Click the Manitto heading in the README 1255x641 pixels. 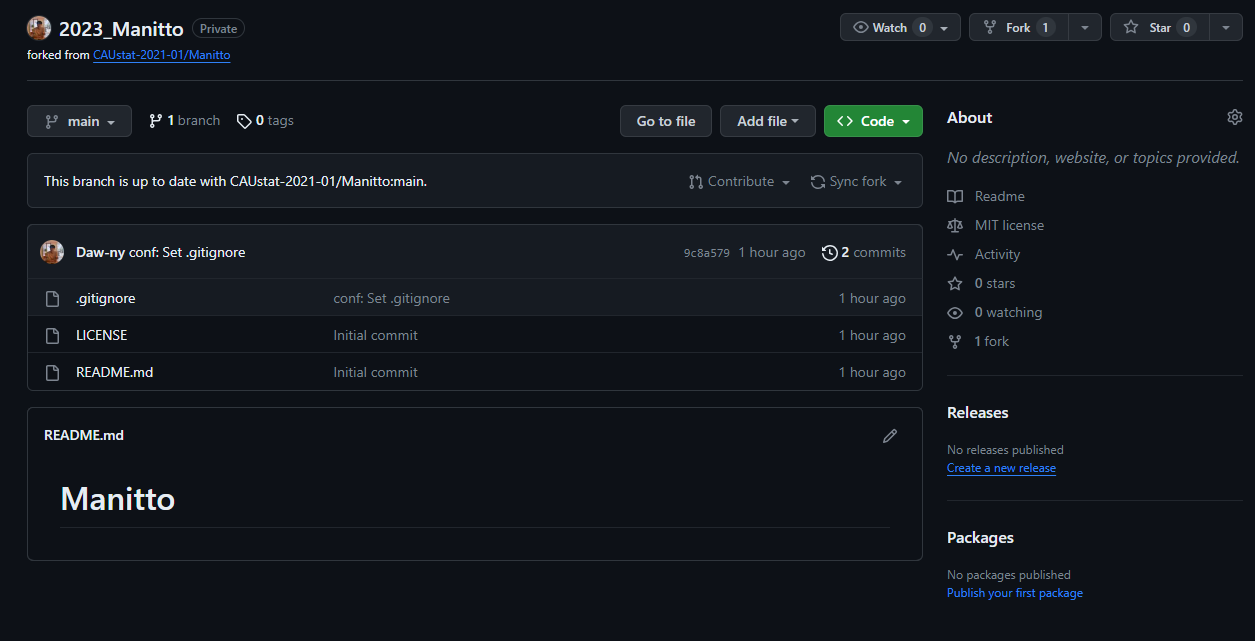tap(118, 498)
